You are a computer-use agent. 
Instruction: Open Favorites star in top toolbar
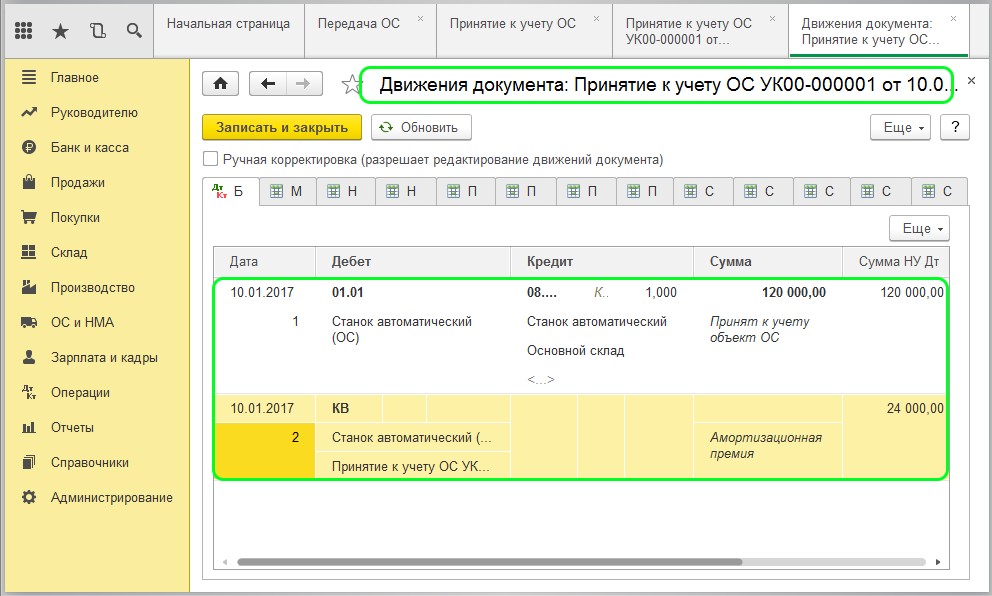click(60, 31)
